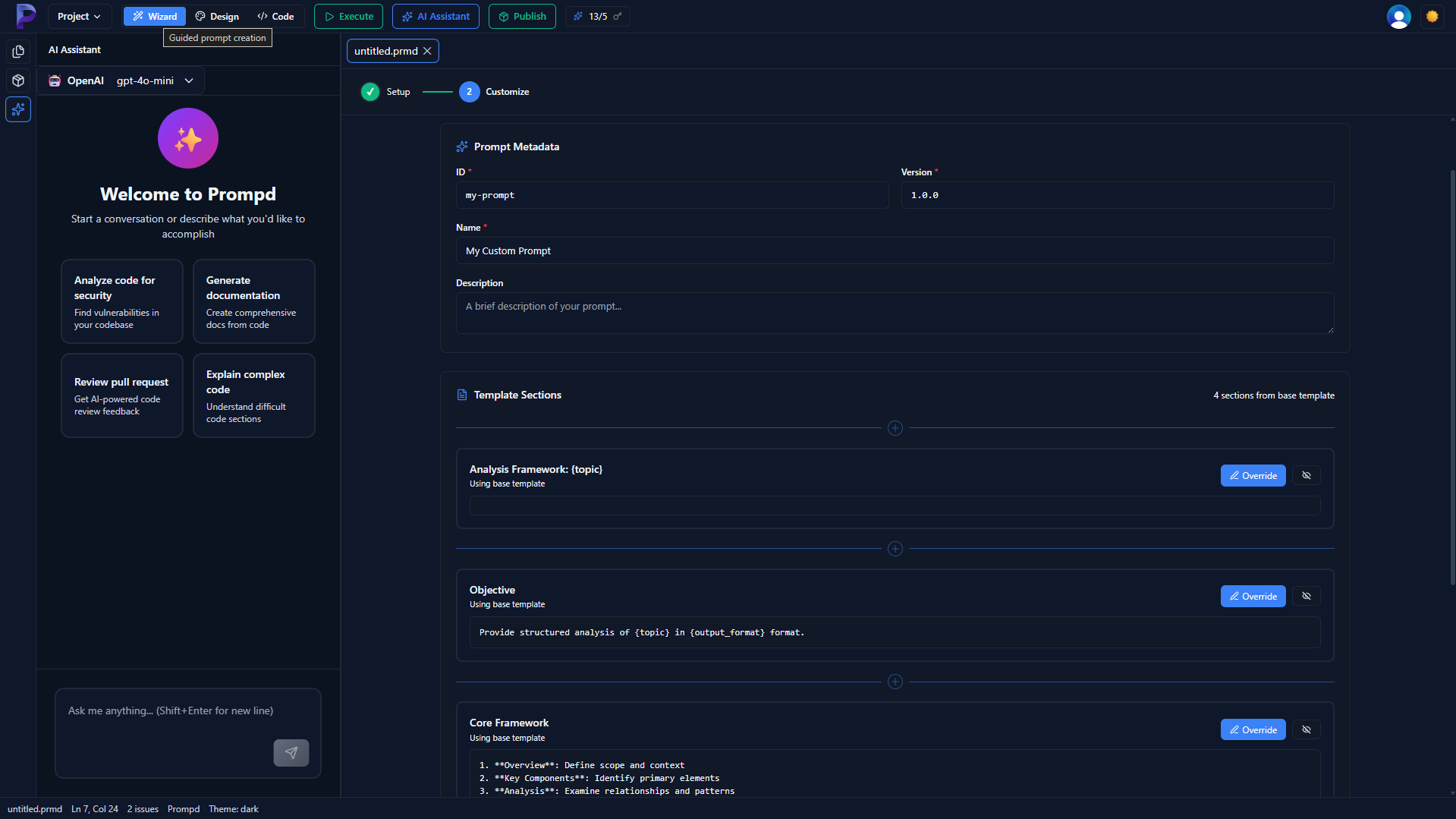The image size is (1456, 819).
Task: Open the user avatar in the top right
Action: 1398,16
